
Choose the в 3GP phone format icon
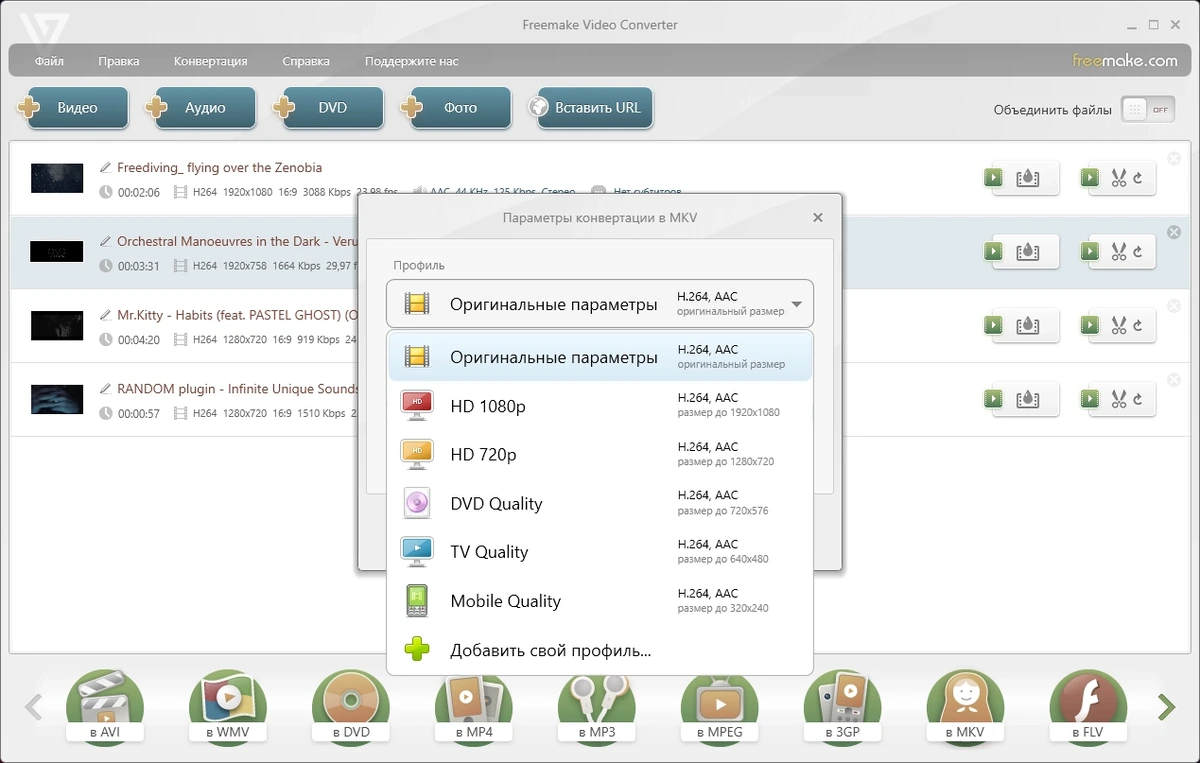842,708
